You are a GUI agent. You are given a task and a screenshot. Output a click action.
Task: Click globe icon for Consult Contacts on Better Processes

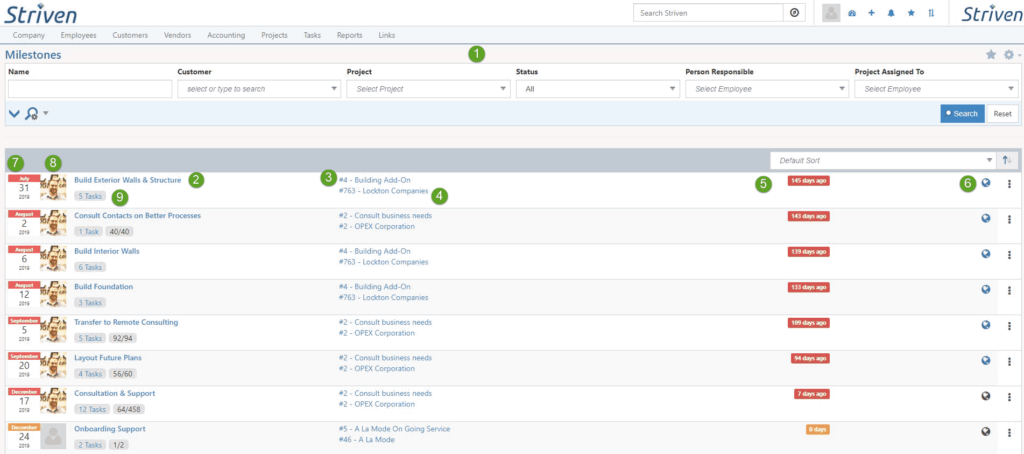click(x=986, y=219)
